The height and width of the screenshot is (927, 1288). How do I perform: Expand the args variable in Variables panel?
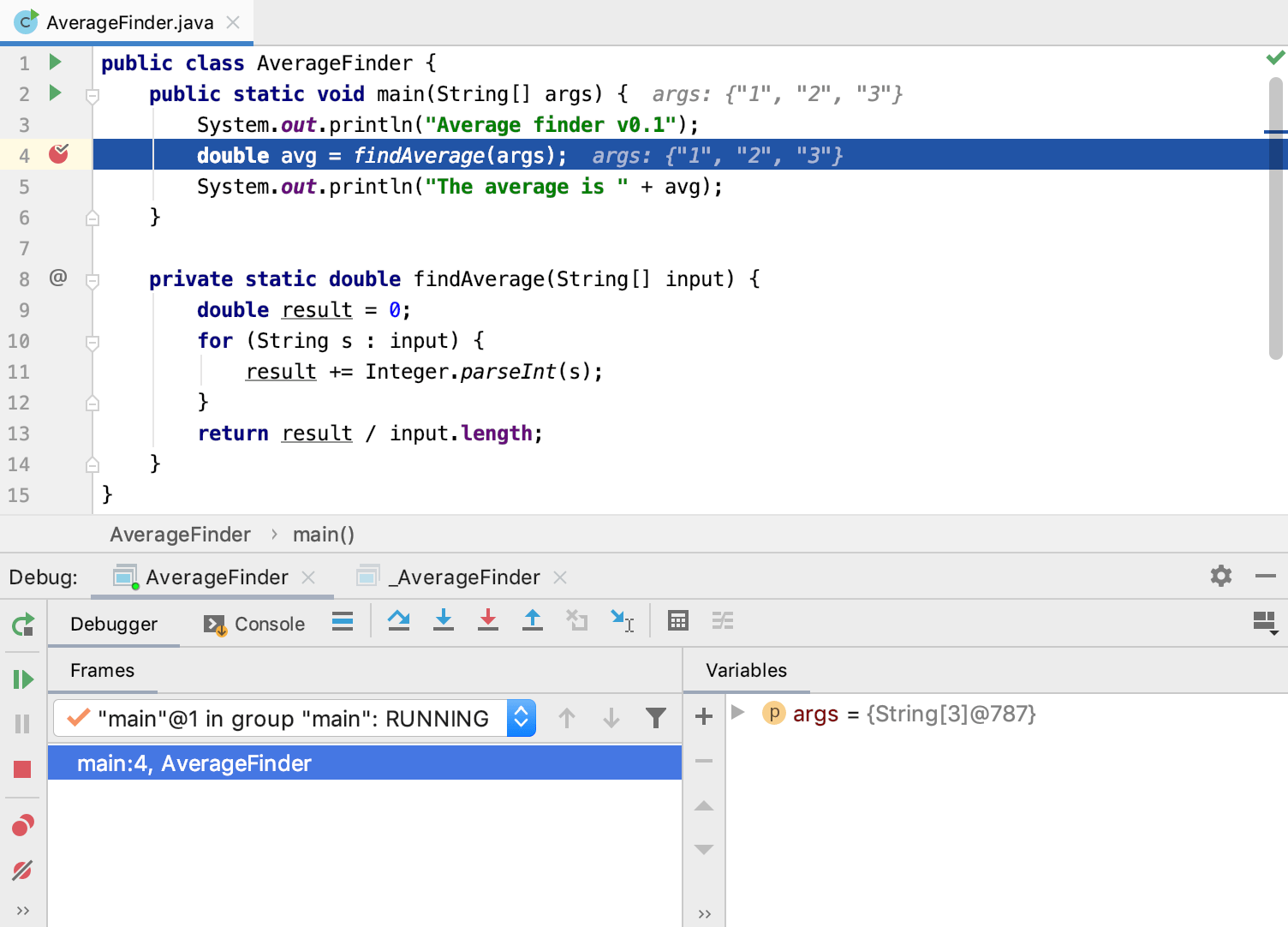click(736, 714)
